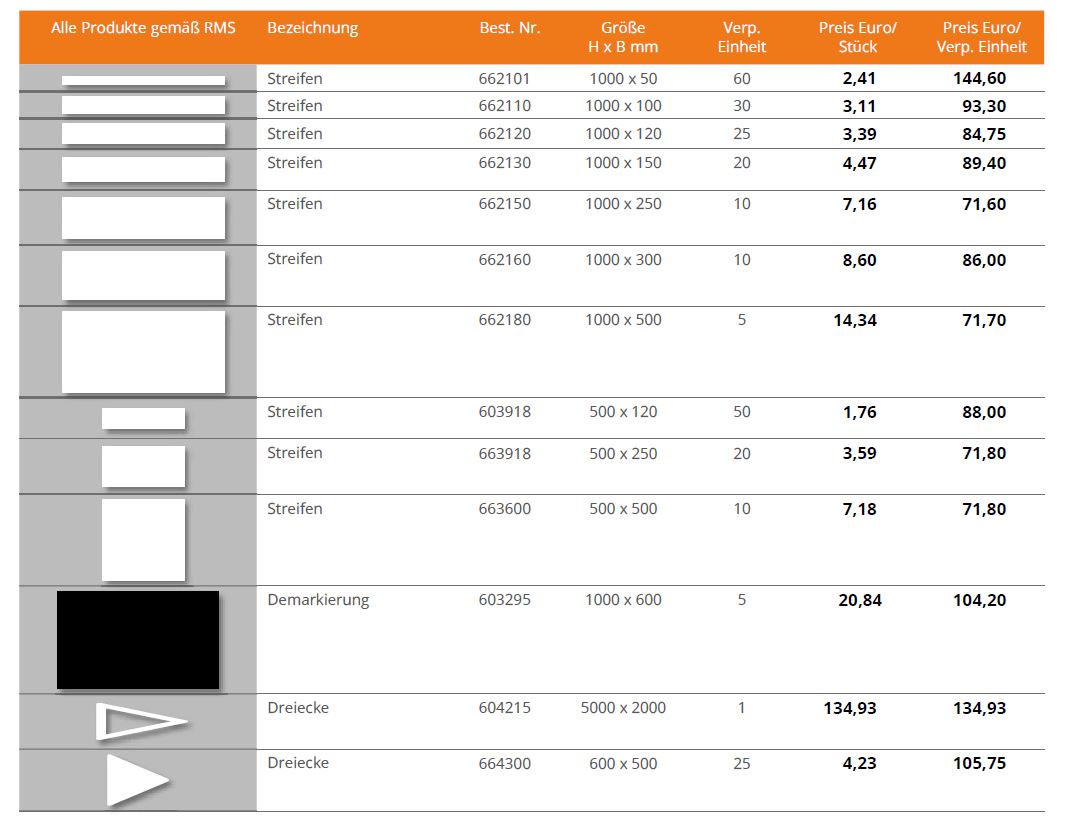
Task: Select order number 603918
Action: click(504, 412)
